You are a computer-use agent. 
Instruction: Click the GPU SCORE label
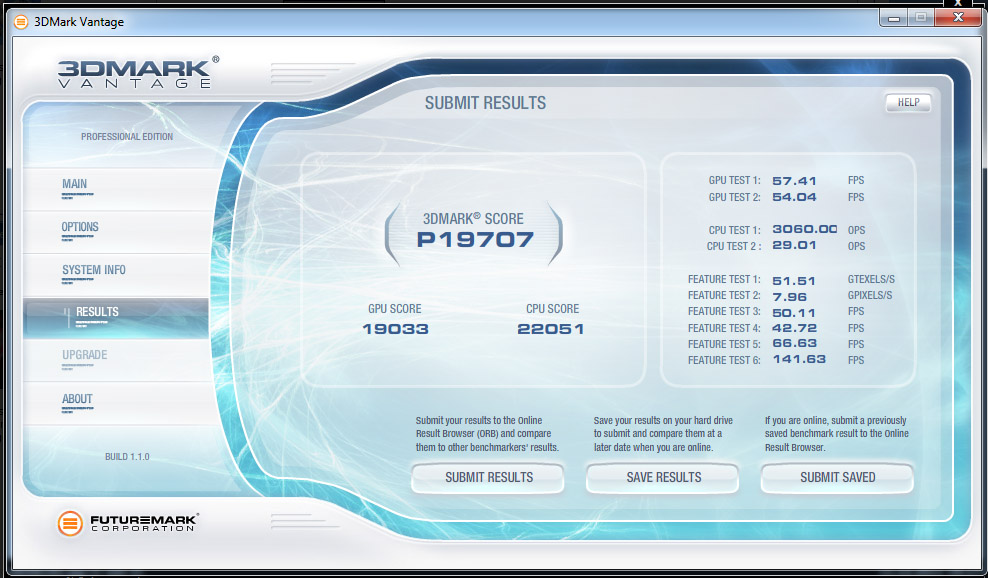394,309
